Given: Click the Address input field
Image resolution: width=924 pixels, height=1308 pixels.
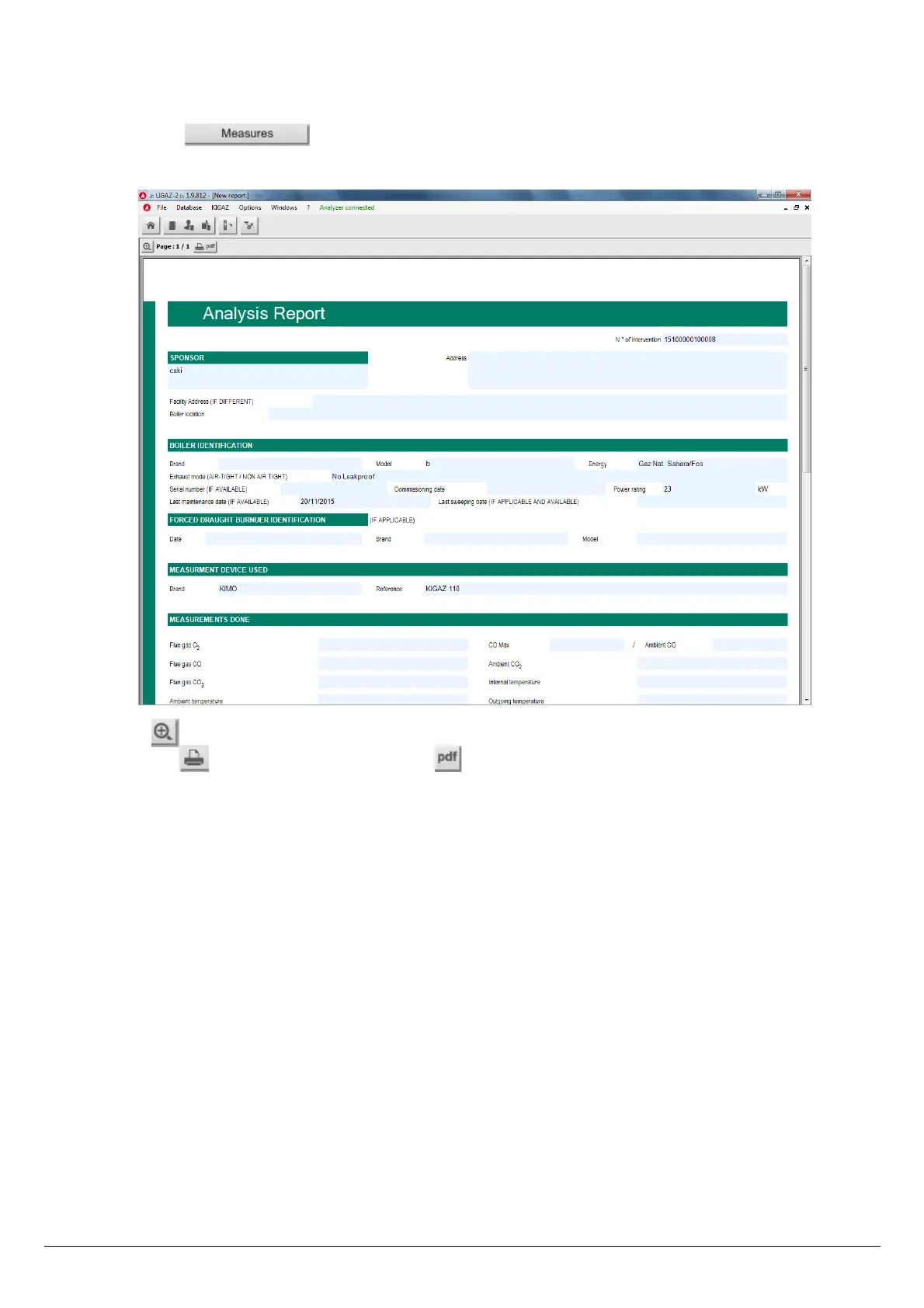Looking at the screenshot, I should coord(627,370).
